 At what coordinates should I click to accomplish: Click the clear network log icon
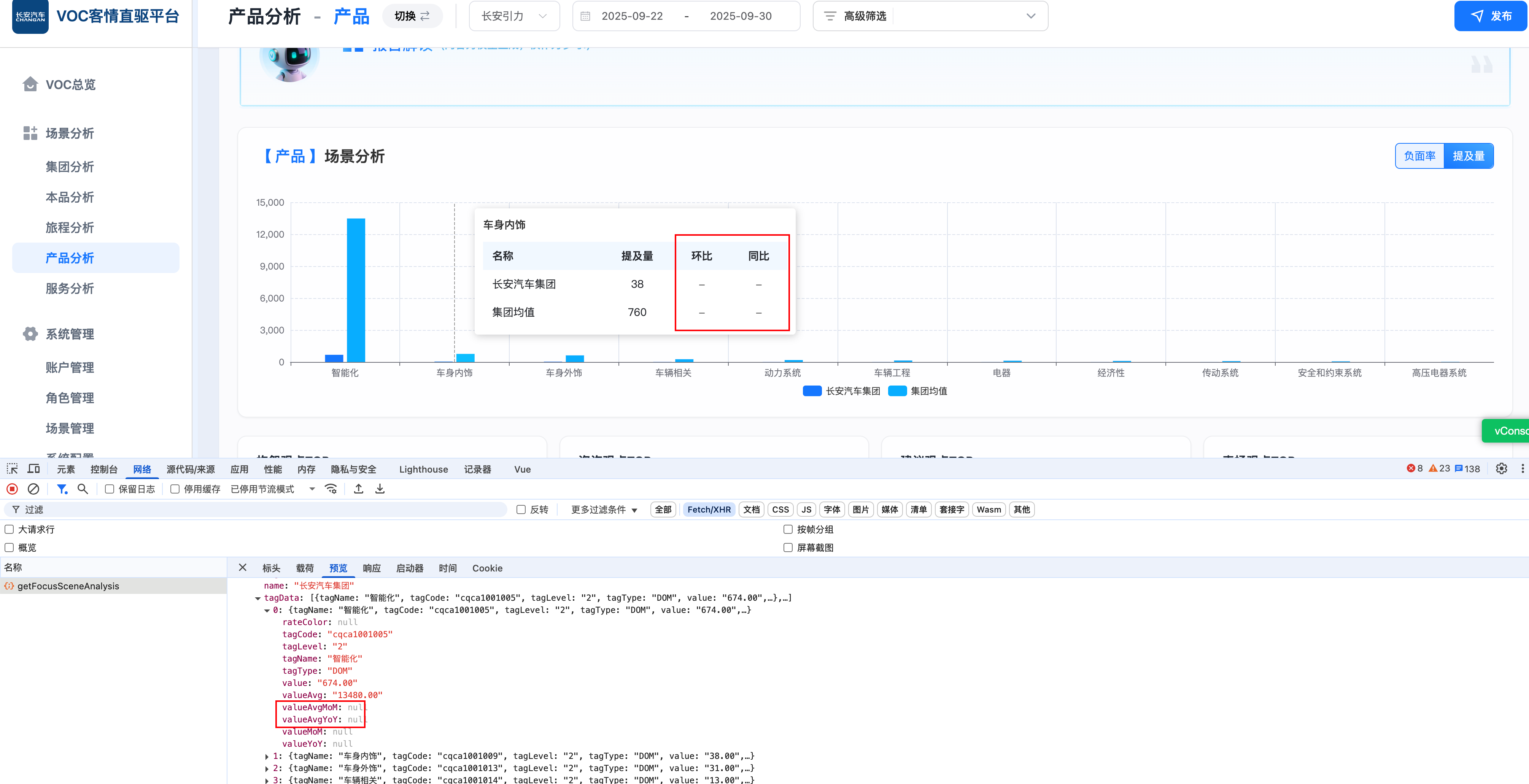point(34,489)
